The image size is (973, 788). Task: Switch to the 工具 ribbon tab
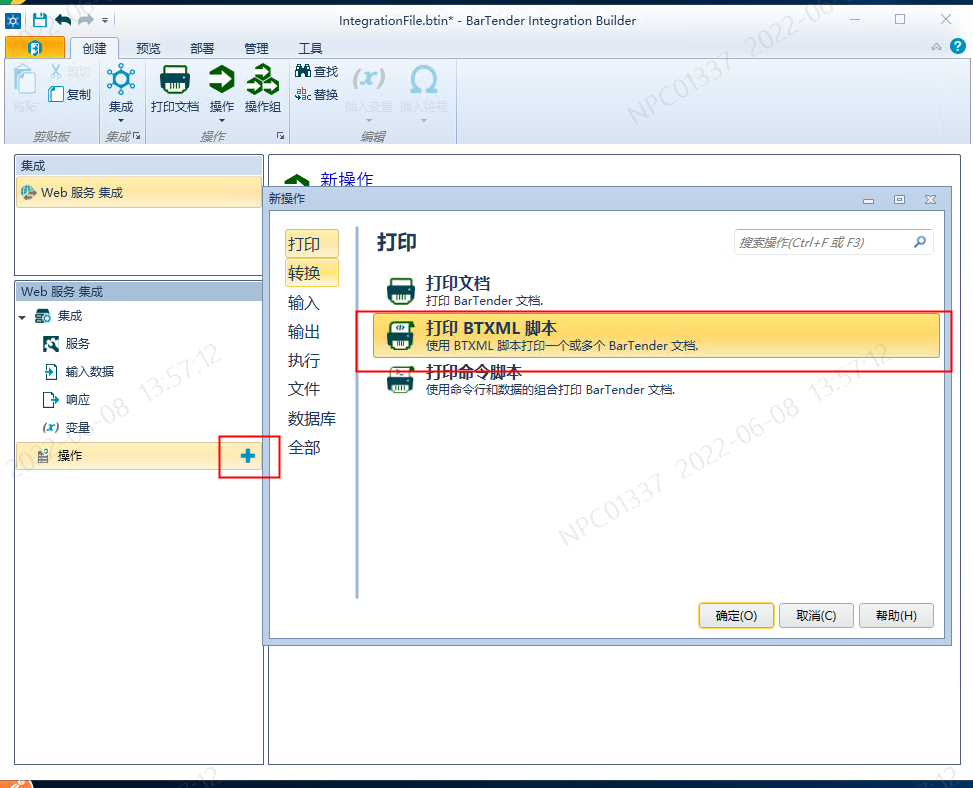coord(310,47)
